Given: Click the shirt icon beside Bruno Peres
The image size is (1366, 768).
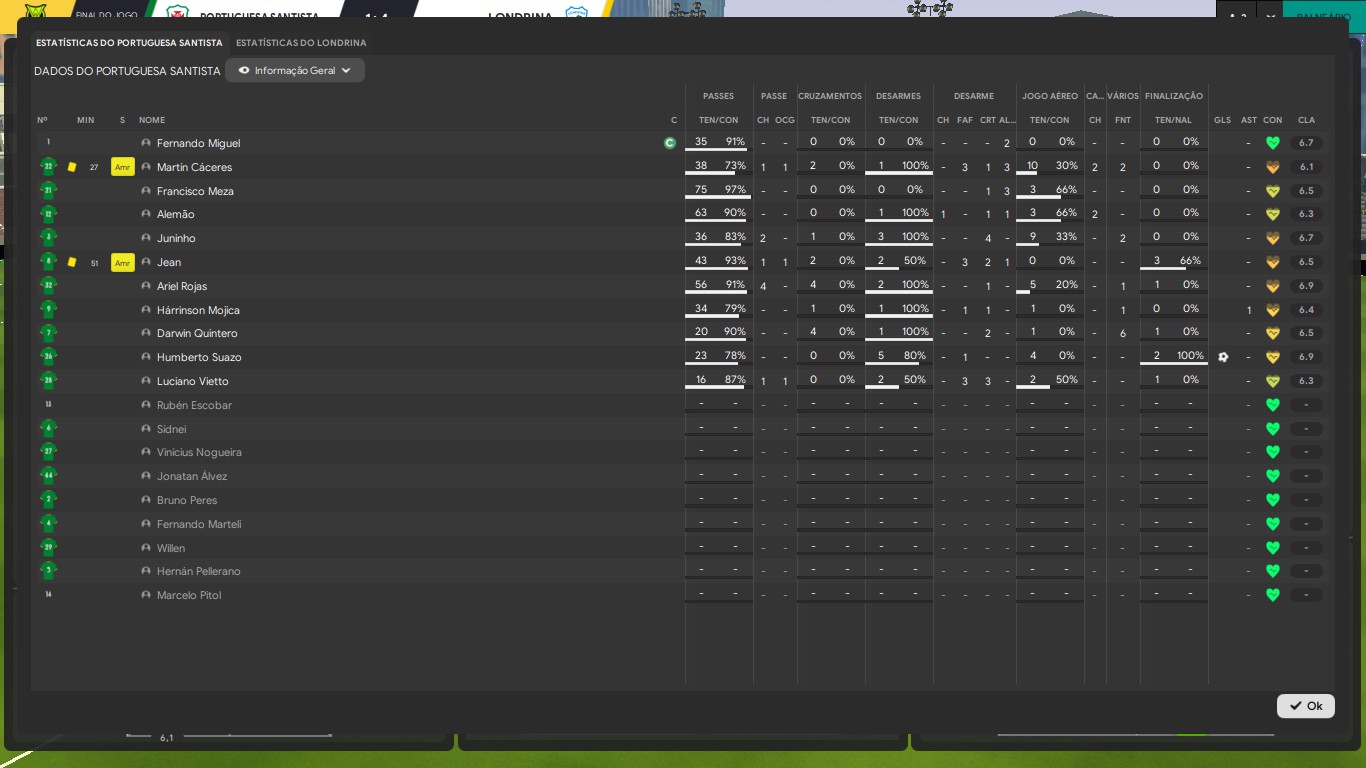Looking at the screenshot, I should pos(48,500).
